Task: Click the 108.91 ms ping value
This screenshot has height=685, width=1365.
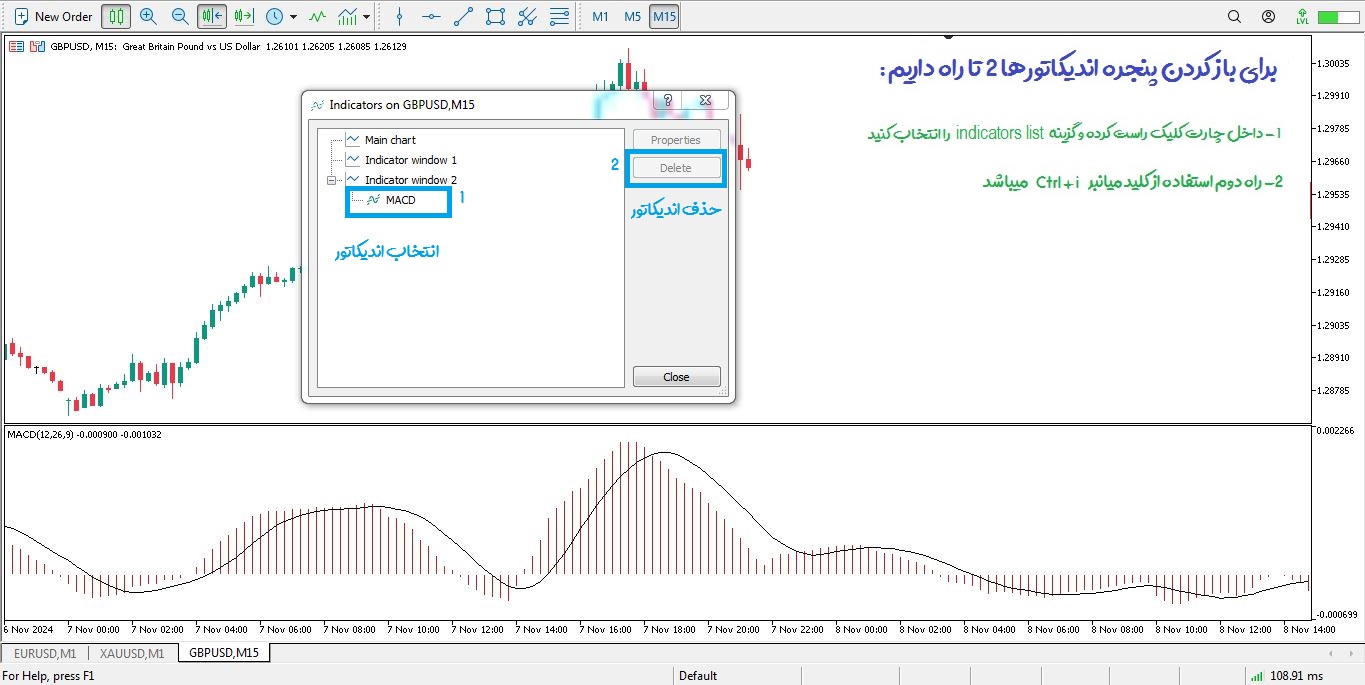Action: (1296, 676)
